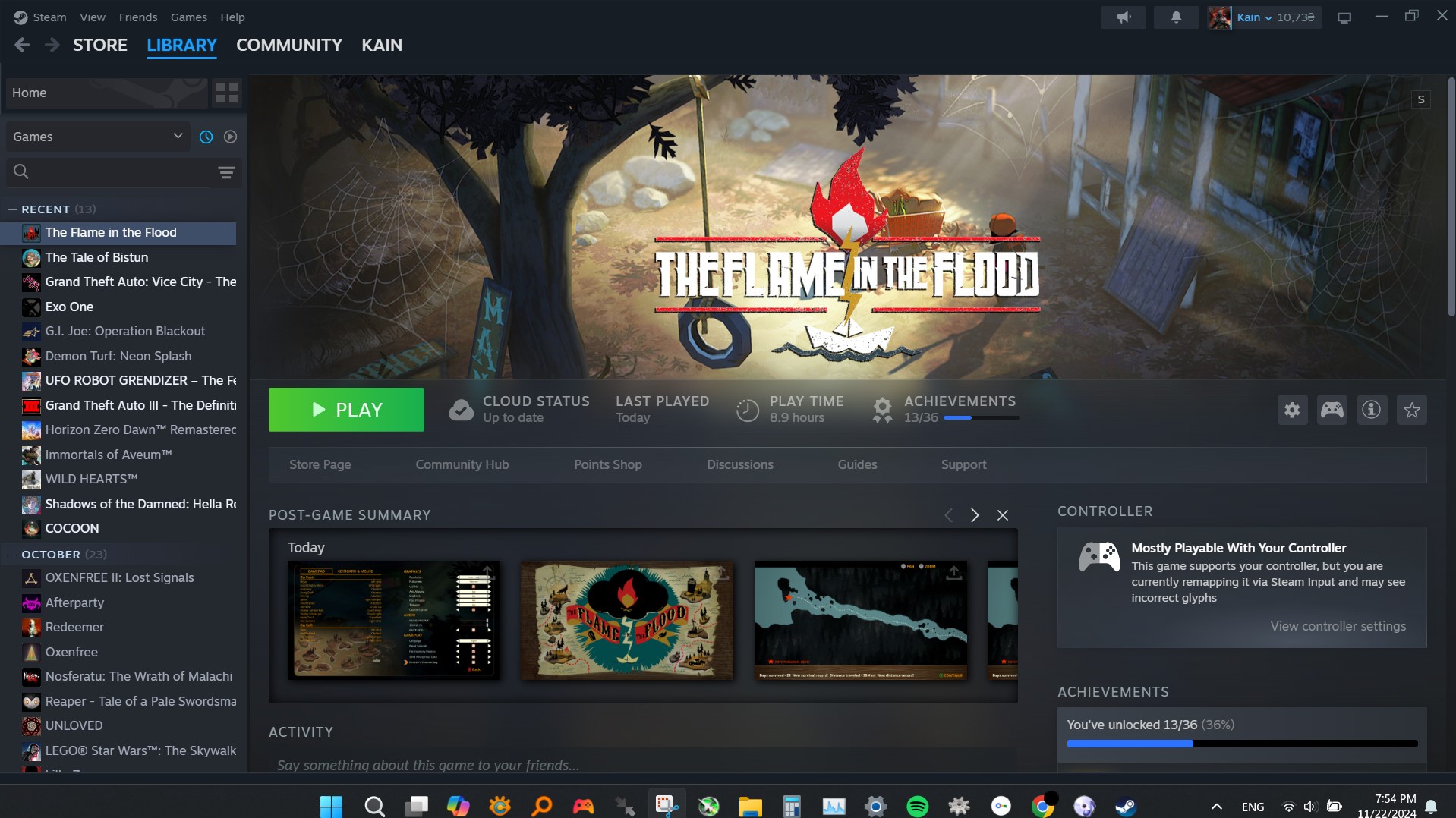
Task: Open Community Hub for this game
Action: coord(462,464)
